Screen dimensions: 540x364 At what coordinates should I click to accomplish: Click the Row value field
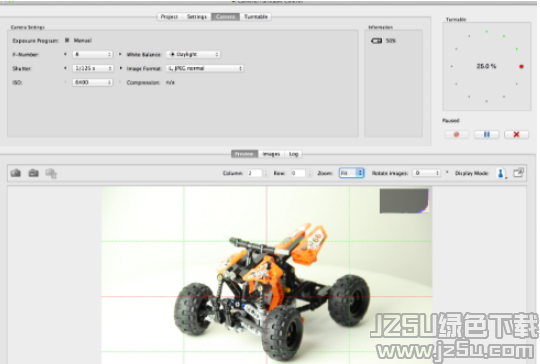[298, 173]
